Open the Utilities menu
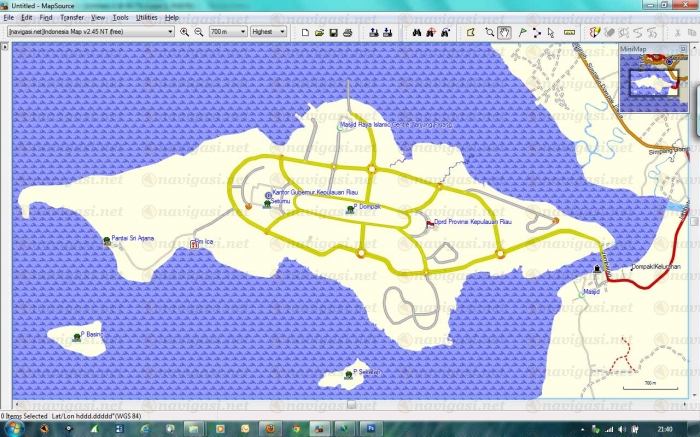Screen dimensions: 700x437 [x=146, y=18]
